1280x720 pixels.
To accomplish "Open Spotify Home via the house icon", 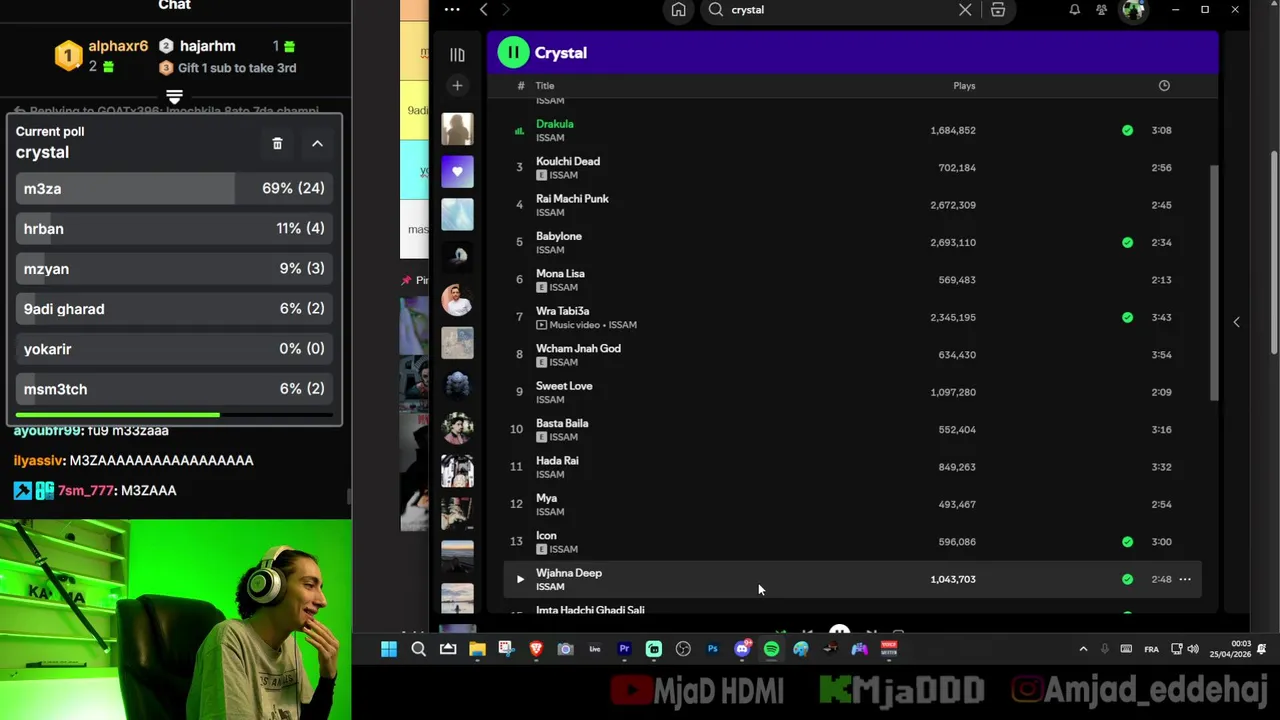I will [x=679, y=10].
